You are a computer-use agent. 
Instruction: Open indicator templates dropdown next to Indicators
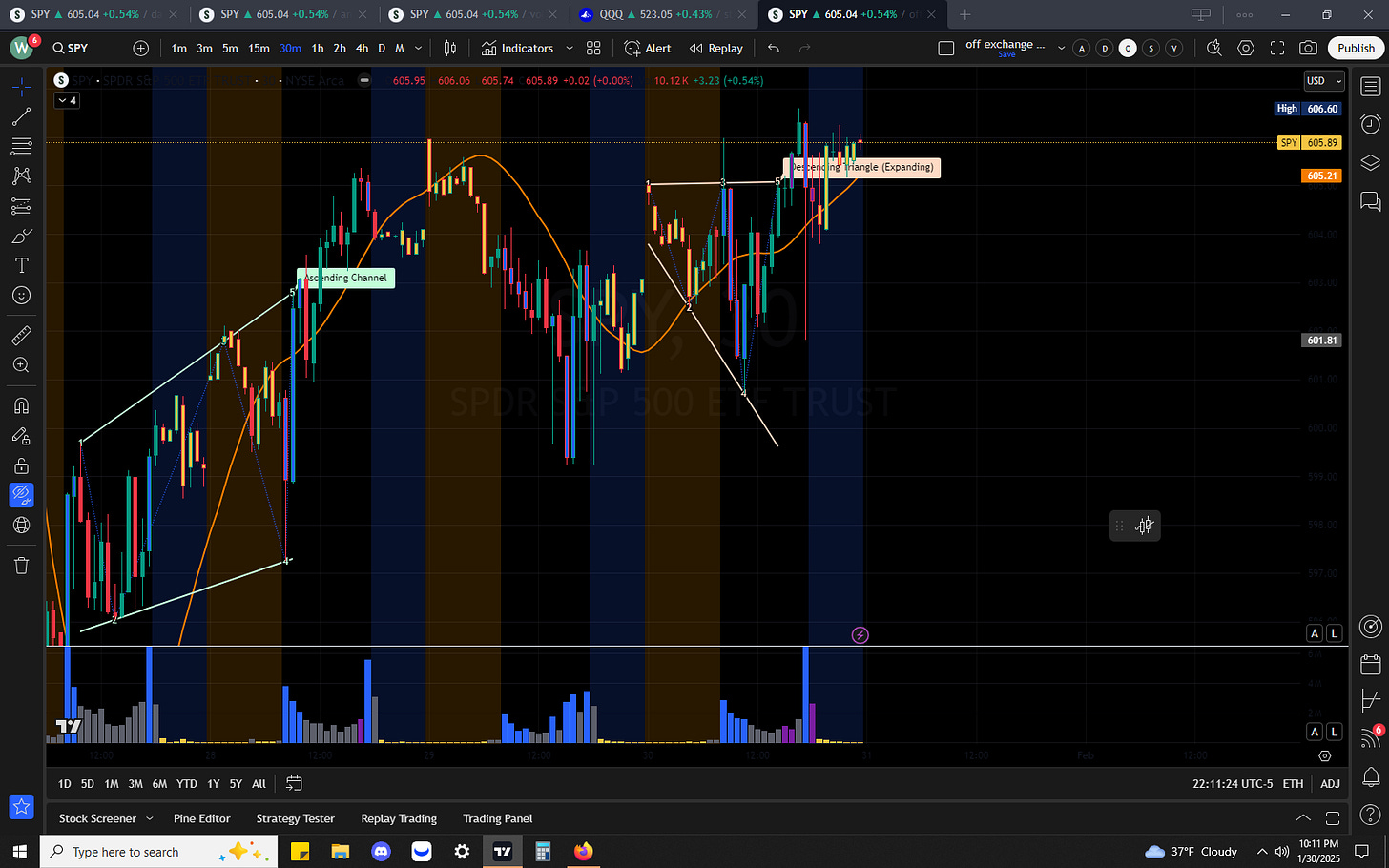point(570,48)
